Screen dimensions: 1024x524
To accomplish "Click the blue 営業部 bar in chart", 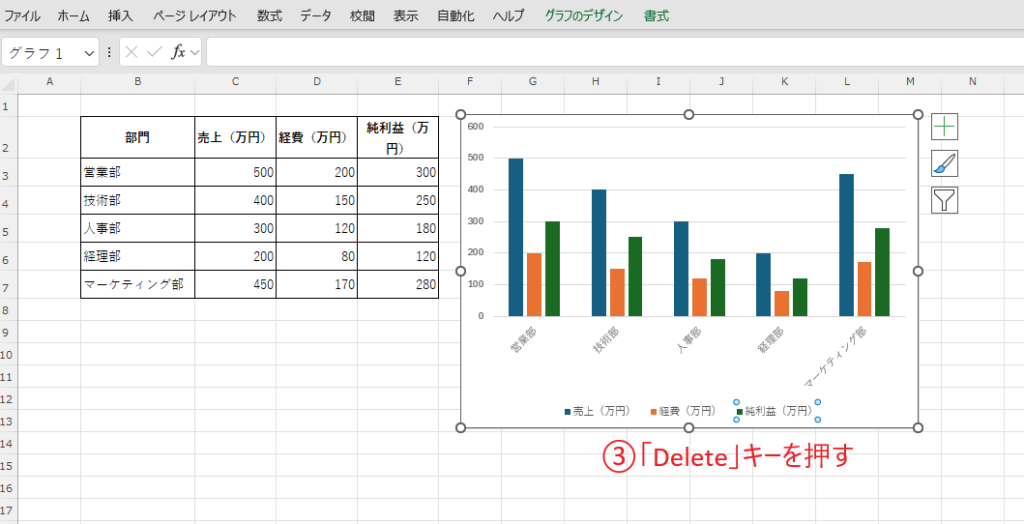I will point(516,237).
